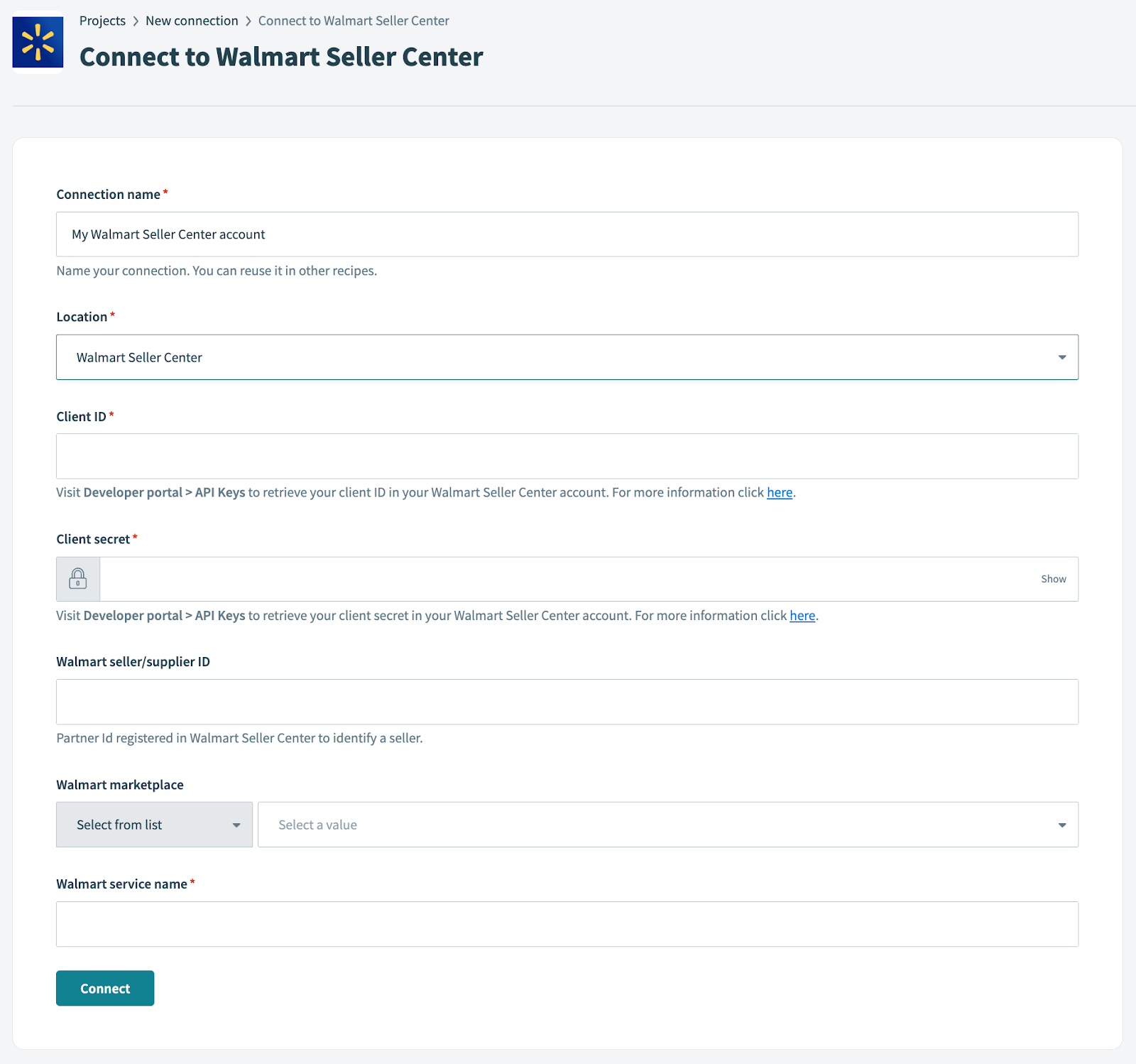Click the Connection name text box
This screenshot has height=1064, width=1136.
click(568, 234)
